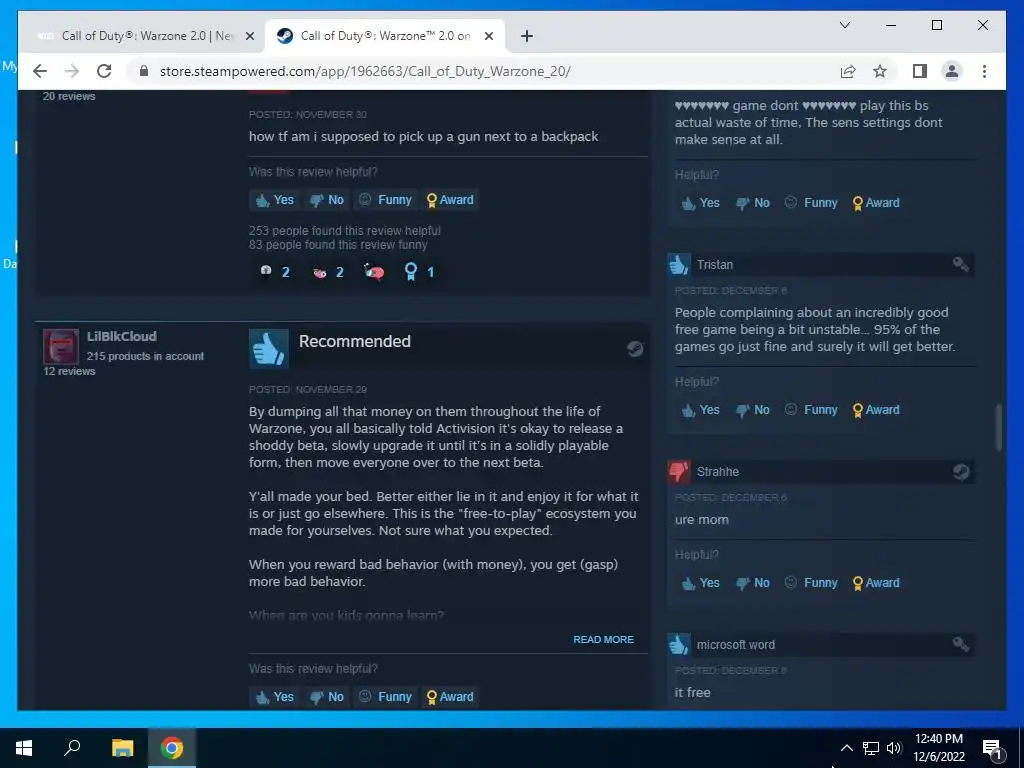View the site lock security icon

pos(144,71)
